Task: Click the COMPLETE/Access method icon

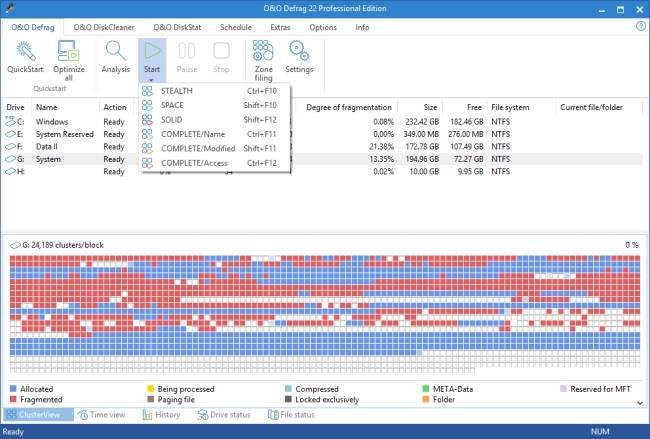Action: [147, 163]
